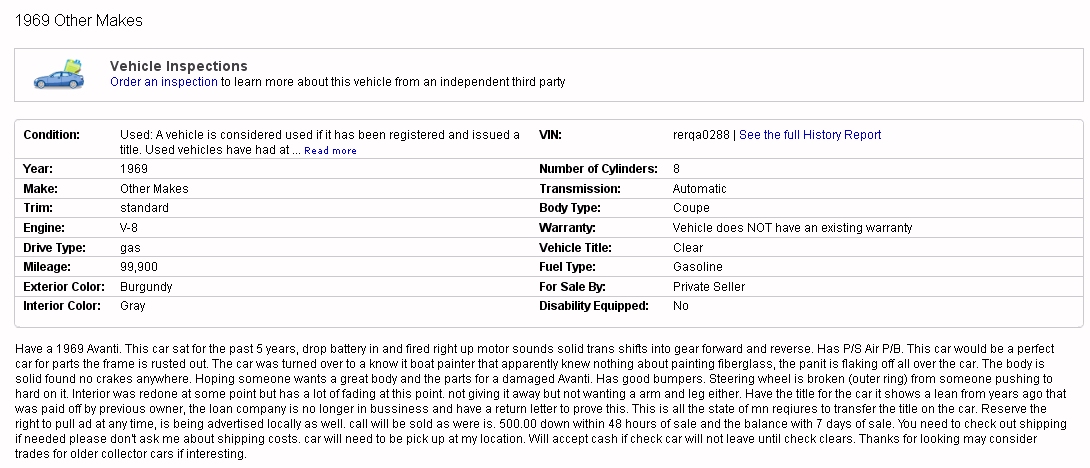
Task: Click the Body Type value Coupe
Action: [691, 208]
